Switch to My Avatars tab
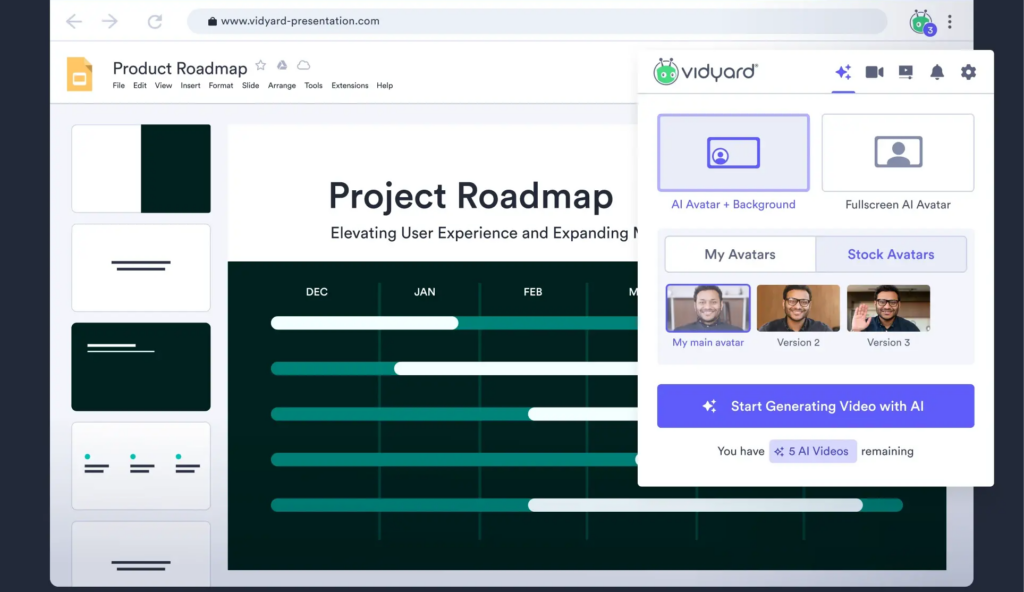Image resolution: width=1024 pixels, height=592 pixels. (x=740, y=254)
